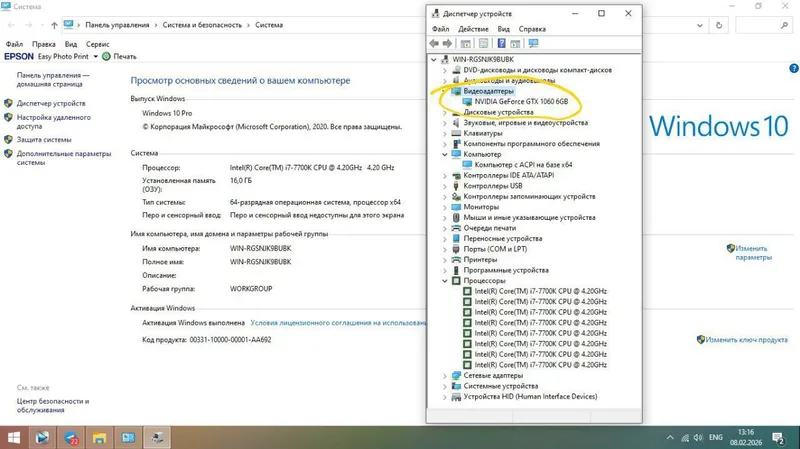The width and height of the screenshot is (800, 449).
Task: Click the Forward arrow in Device Manager toolbar
Action: click(x=447, y=43)
